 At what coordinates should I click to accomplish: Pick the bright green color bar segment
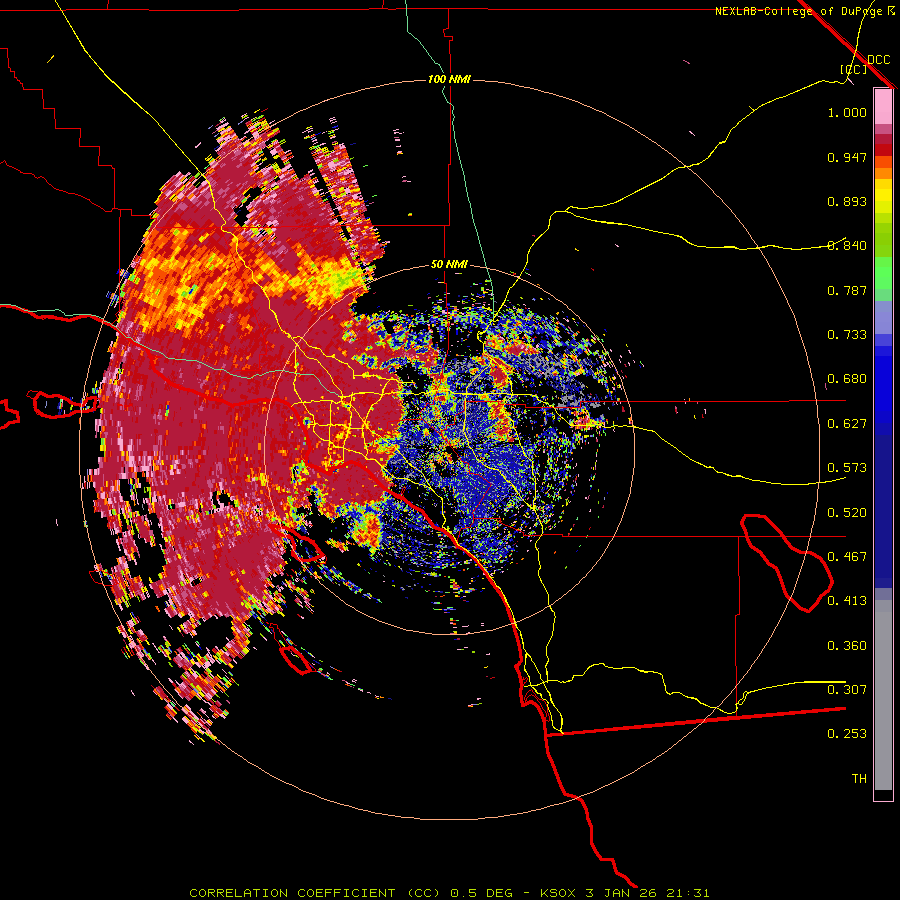(883, 273)
